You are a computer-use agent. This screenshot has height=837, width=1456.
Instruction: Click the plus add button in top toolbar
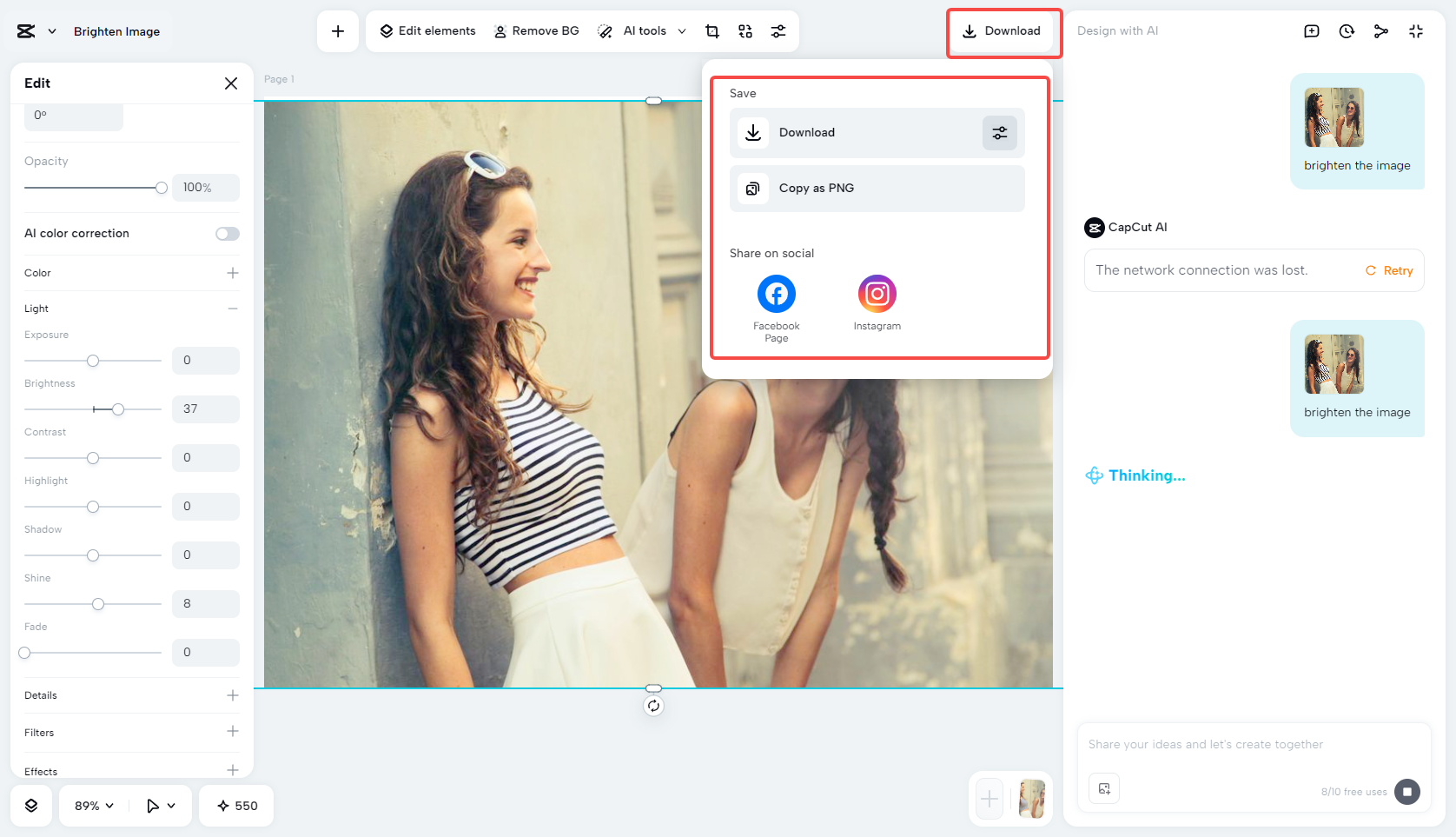tap(338, 31)
